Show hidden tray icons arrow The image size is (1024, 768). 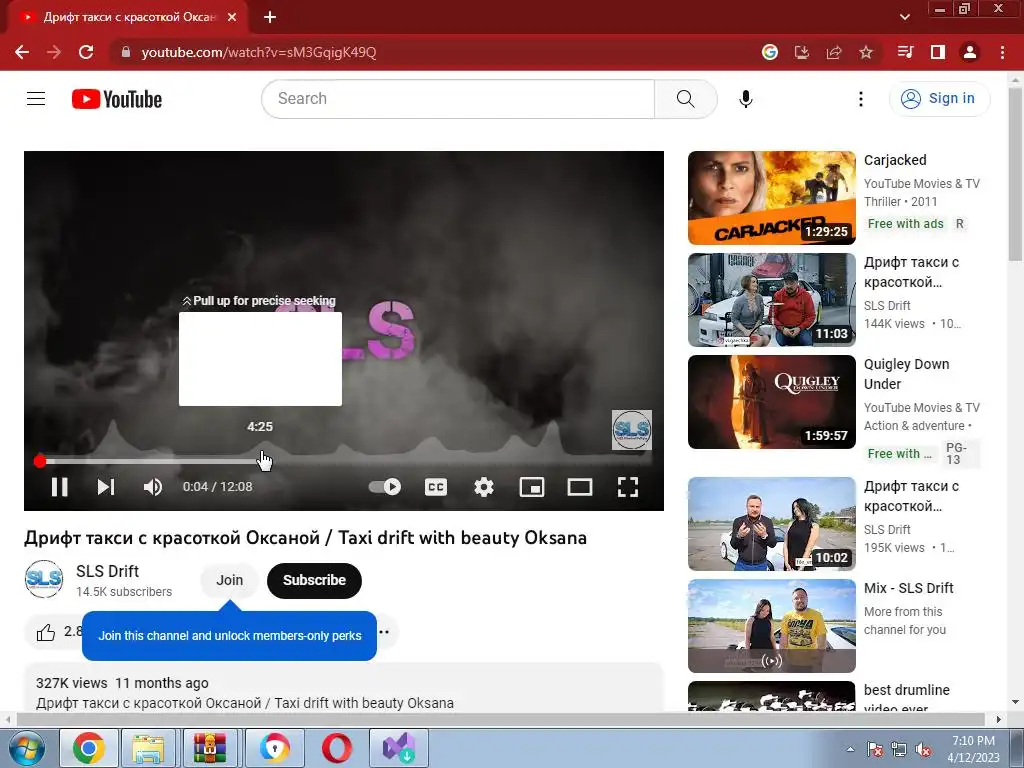(850, 749)
